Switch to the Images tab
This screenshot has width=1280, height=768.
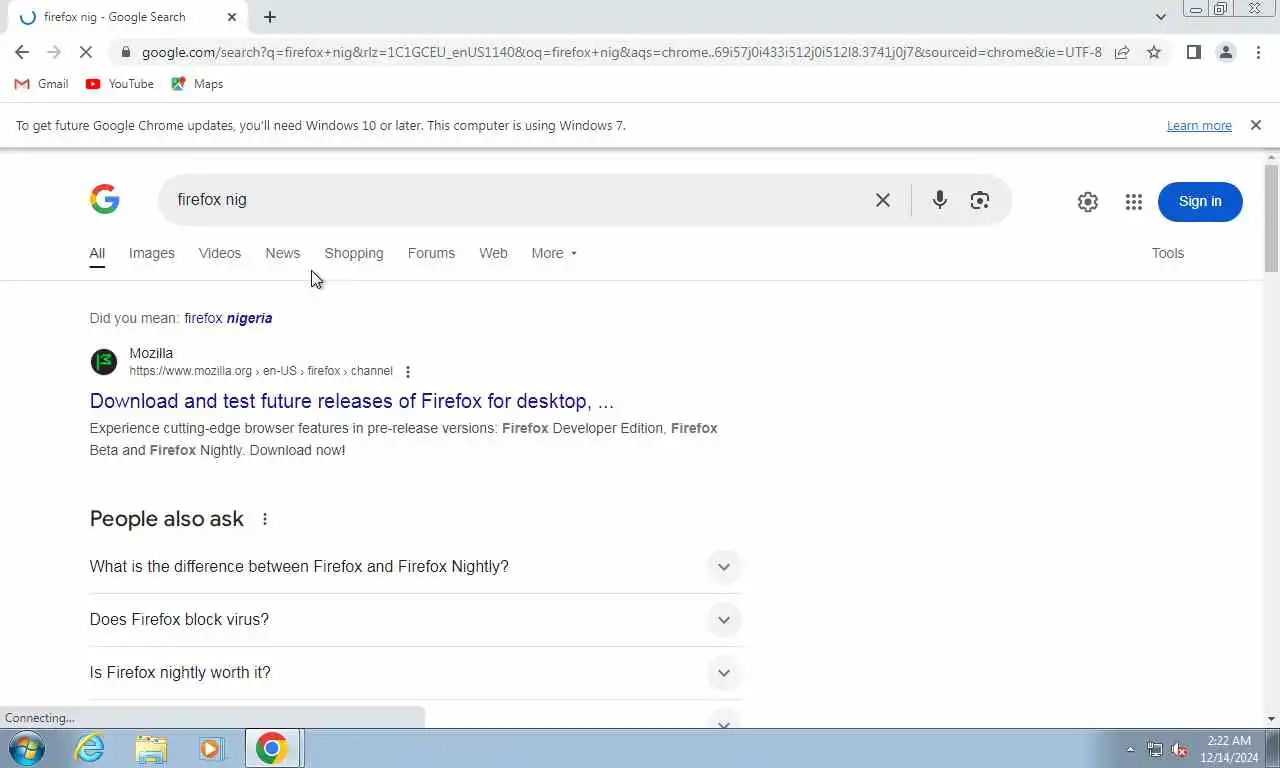(x=152, y=253)
